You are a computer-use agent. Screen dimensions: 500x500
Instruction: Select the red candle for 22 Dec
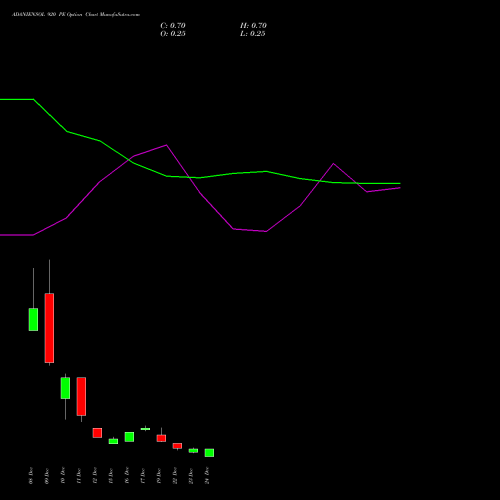tap(177, 446)
